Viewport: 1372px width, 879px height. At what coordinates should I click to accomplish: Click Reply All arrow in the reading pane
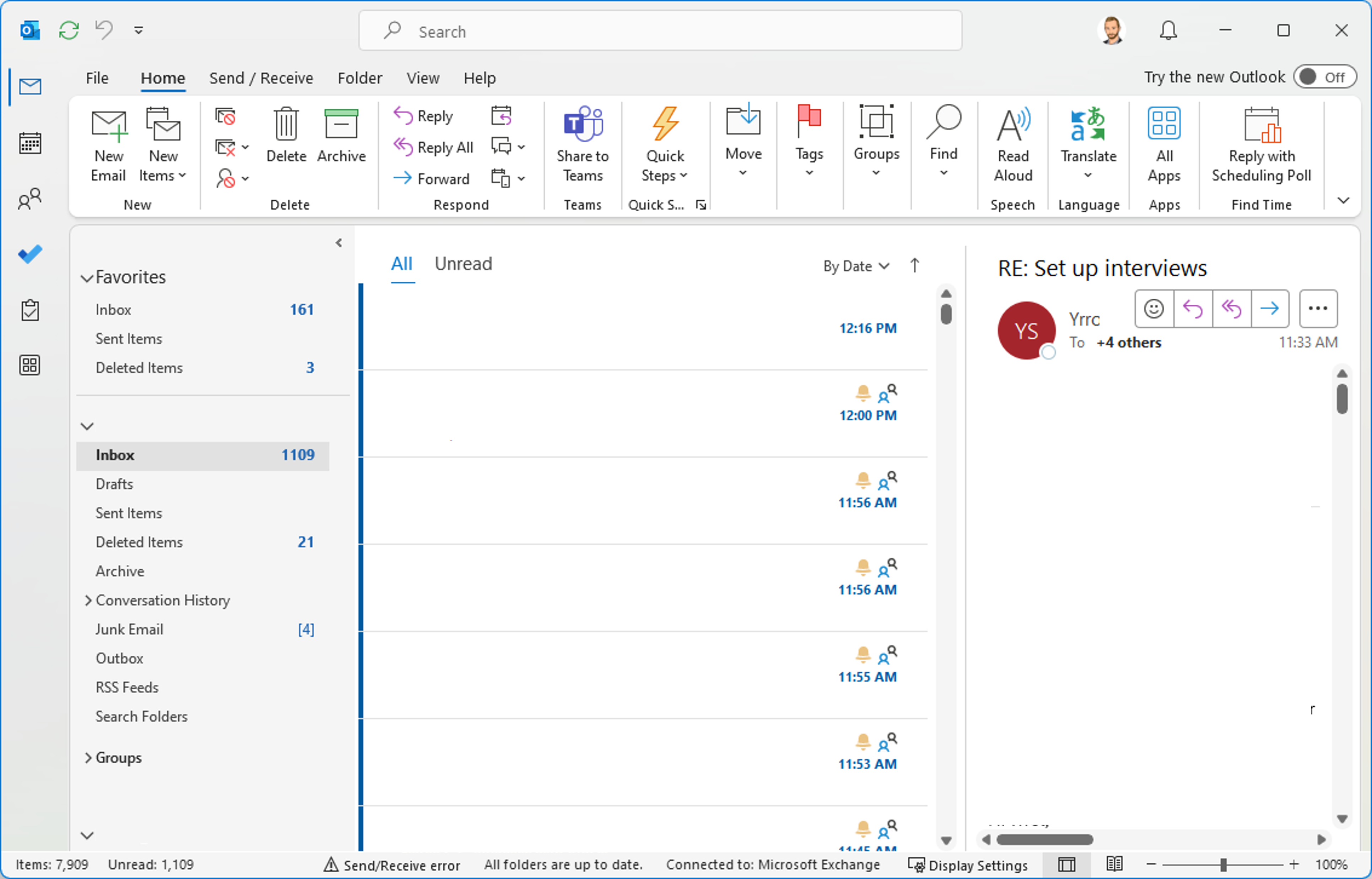click(x=1232, y=309)
